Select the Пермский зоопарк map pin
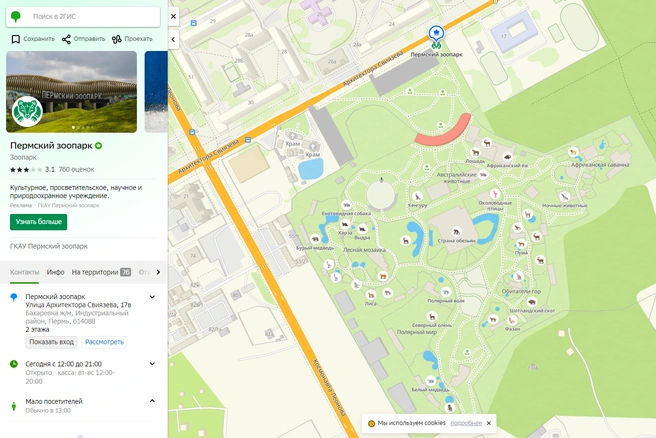The image size is (656, 438). [436, 33]
